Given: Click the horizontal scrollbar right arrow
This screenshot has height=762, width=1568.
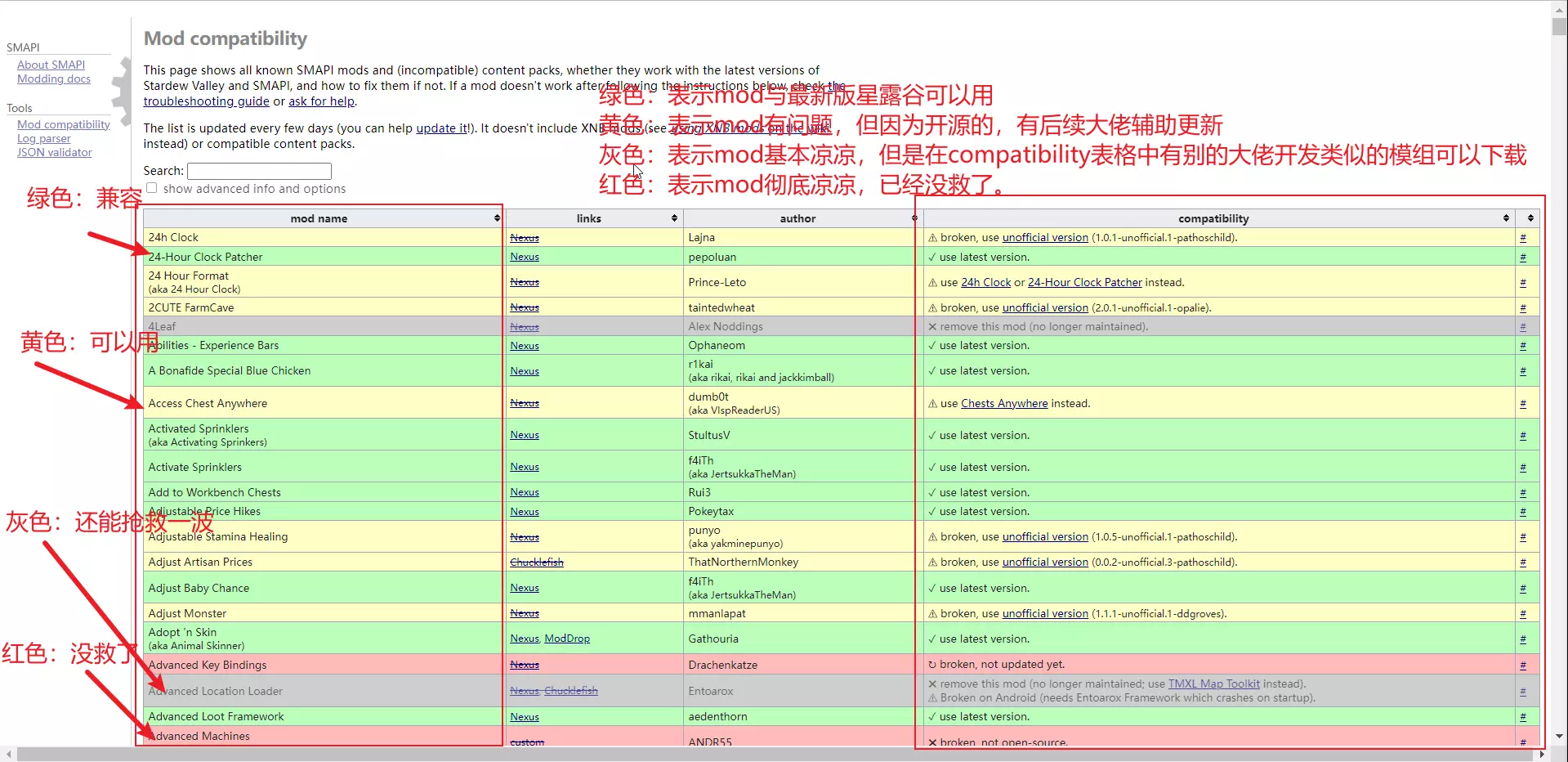Looking at the screenshot, I should (1543, 754).
